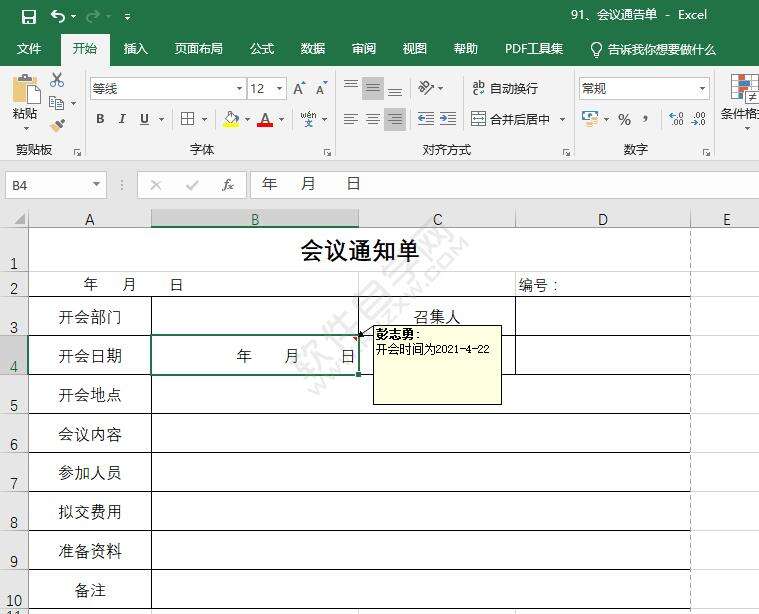
Task: Open the undo history dropdown arrow
Action: coord(74,17)
